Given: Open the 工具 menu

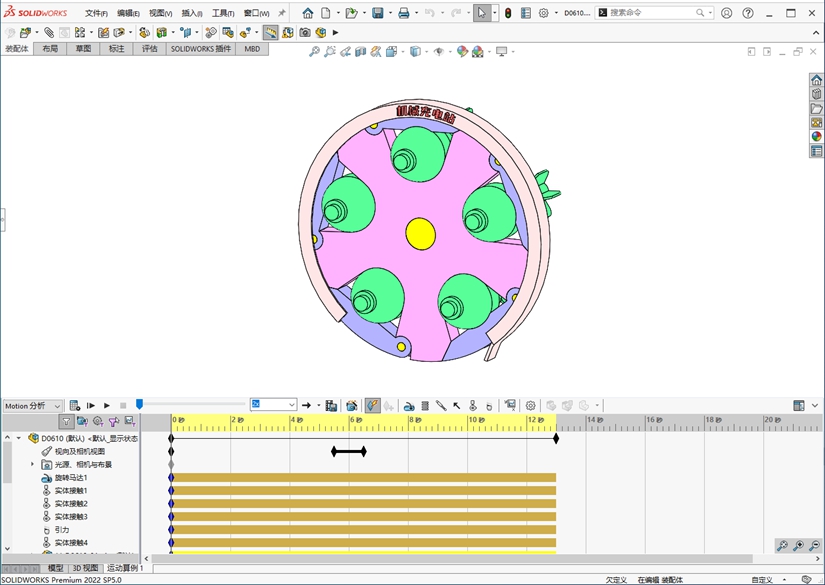Looking at the screenshot, I should point(222,13).
